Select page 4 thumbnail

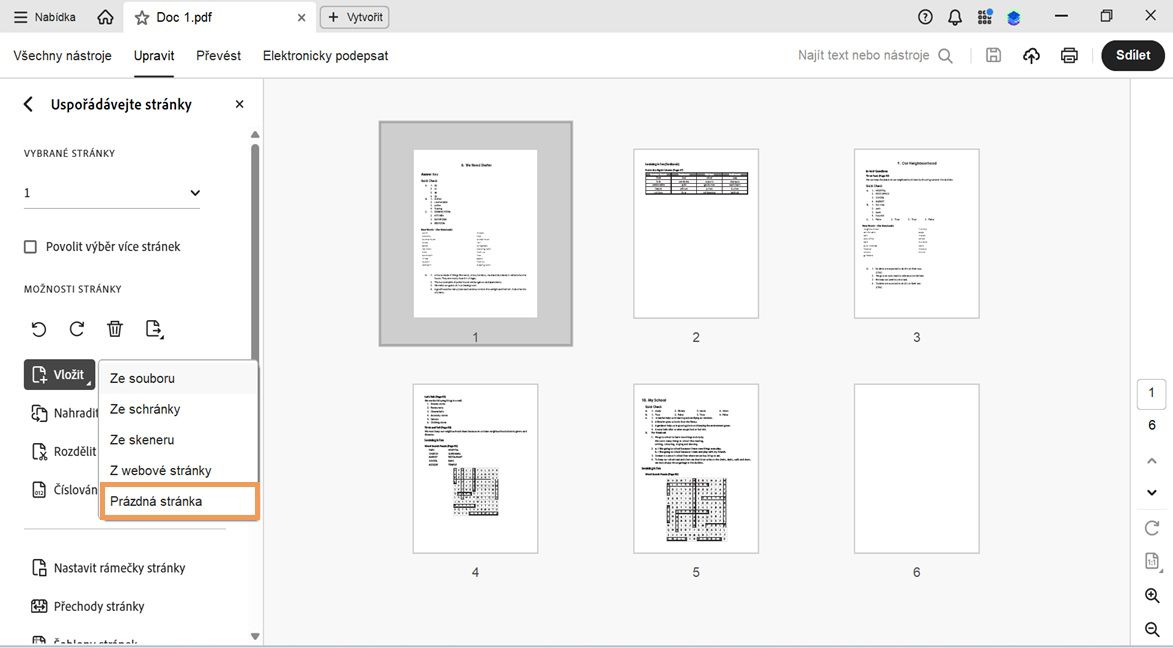(475, 468)
